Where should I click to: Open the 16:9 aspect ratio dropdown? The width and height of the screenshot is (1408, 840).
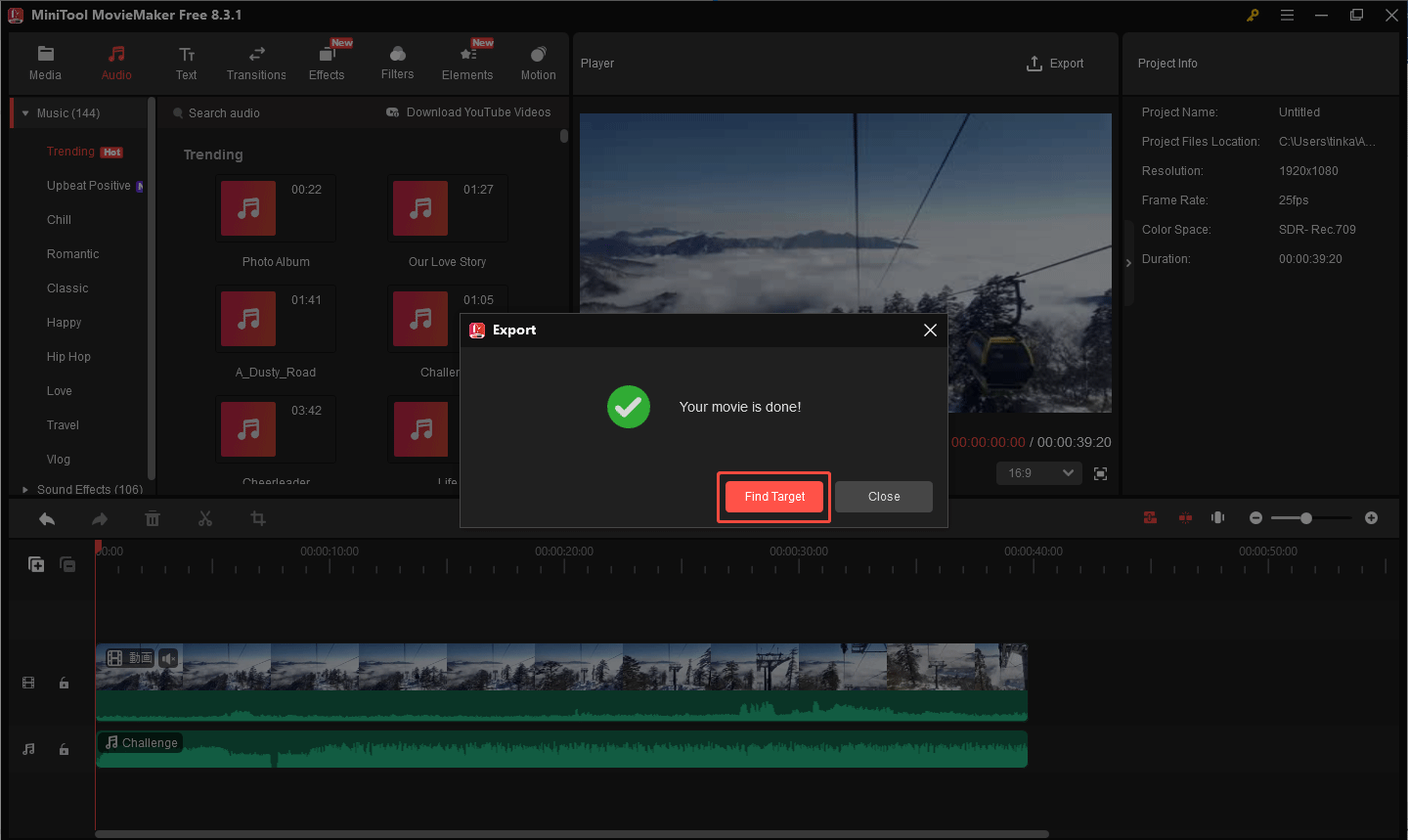[x=1039, y=473]
